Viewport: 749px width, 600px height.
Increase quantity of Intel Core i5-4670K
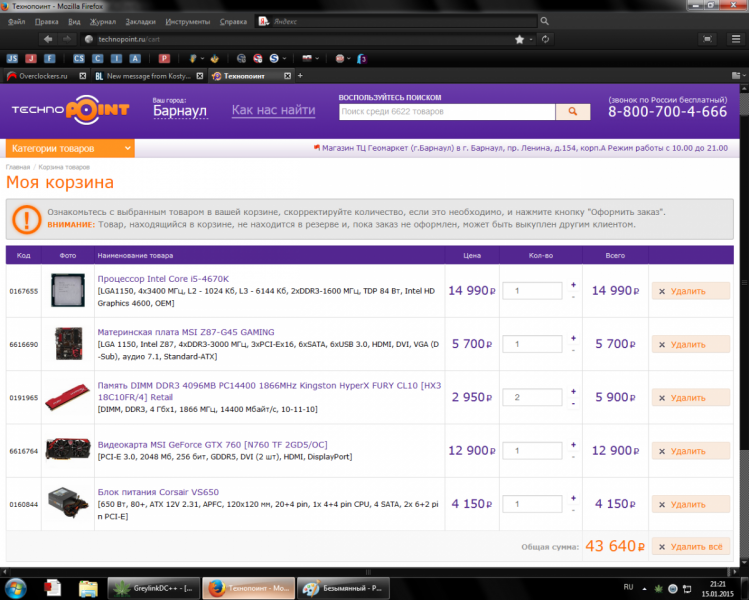pos(573,285)
